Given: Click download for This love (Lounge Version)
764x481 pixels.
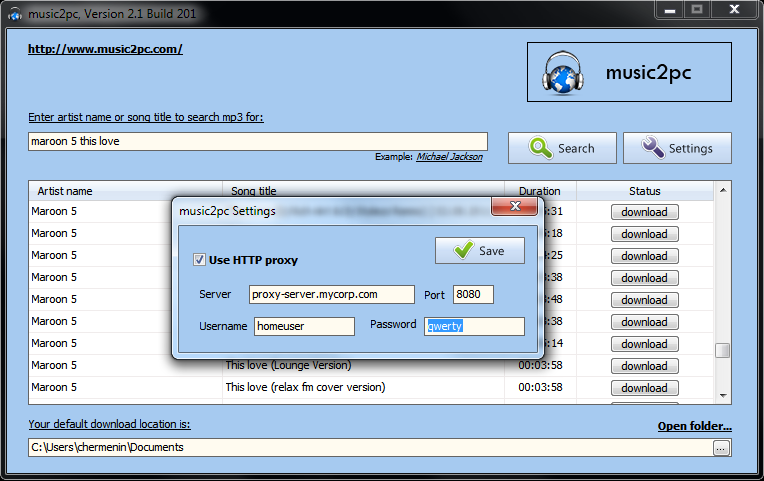Looking at the screenshot, I should tap(645, 366).
